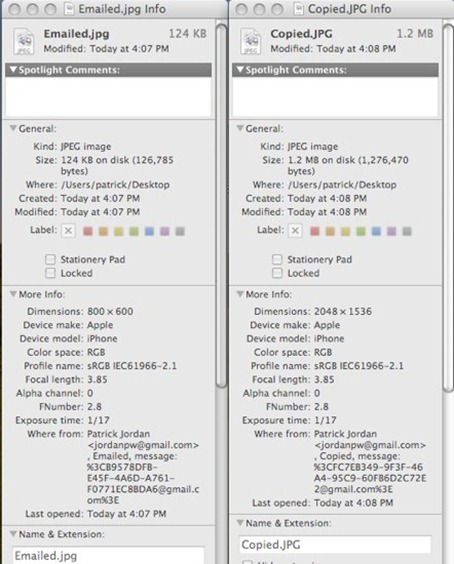Click the JPEG file icon in Emailed.jpg Info
This screenshot has height=564, width=454.
point(24,41)
